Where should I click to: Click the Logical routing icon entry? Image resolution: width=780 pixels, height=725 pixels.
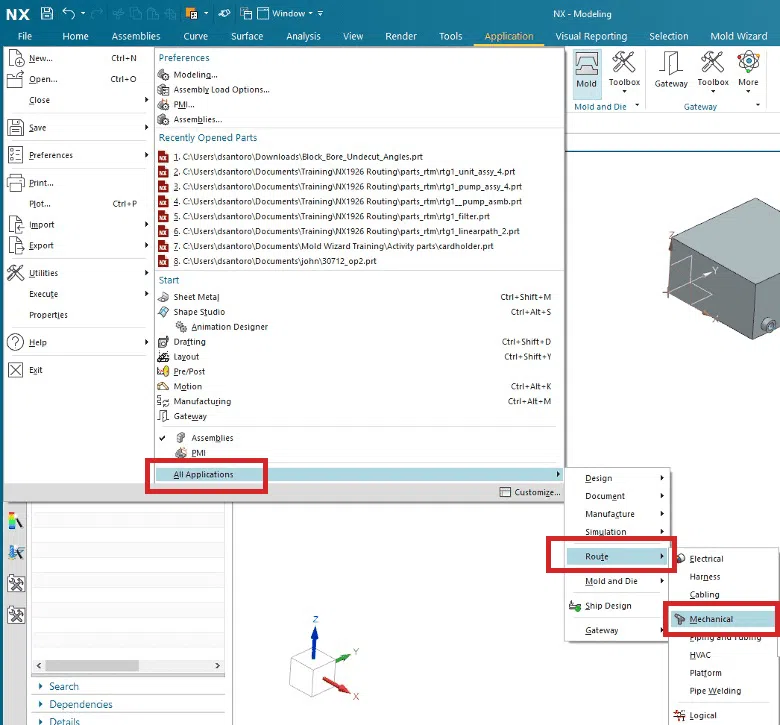694,715
